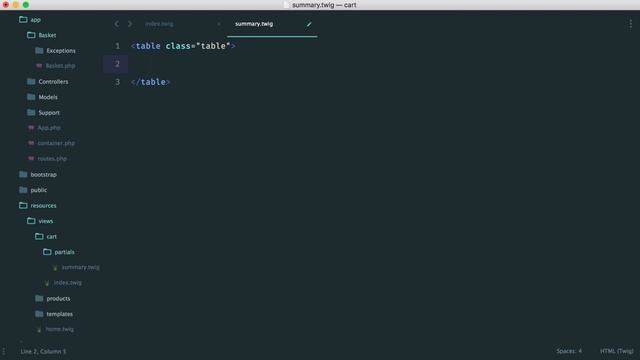The height and width of the screenshot is (360, 640).
Task: Select the Models folder label
Action: 48,97
